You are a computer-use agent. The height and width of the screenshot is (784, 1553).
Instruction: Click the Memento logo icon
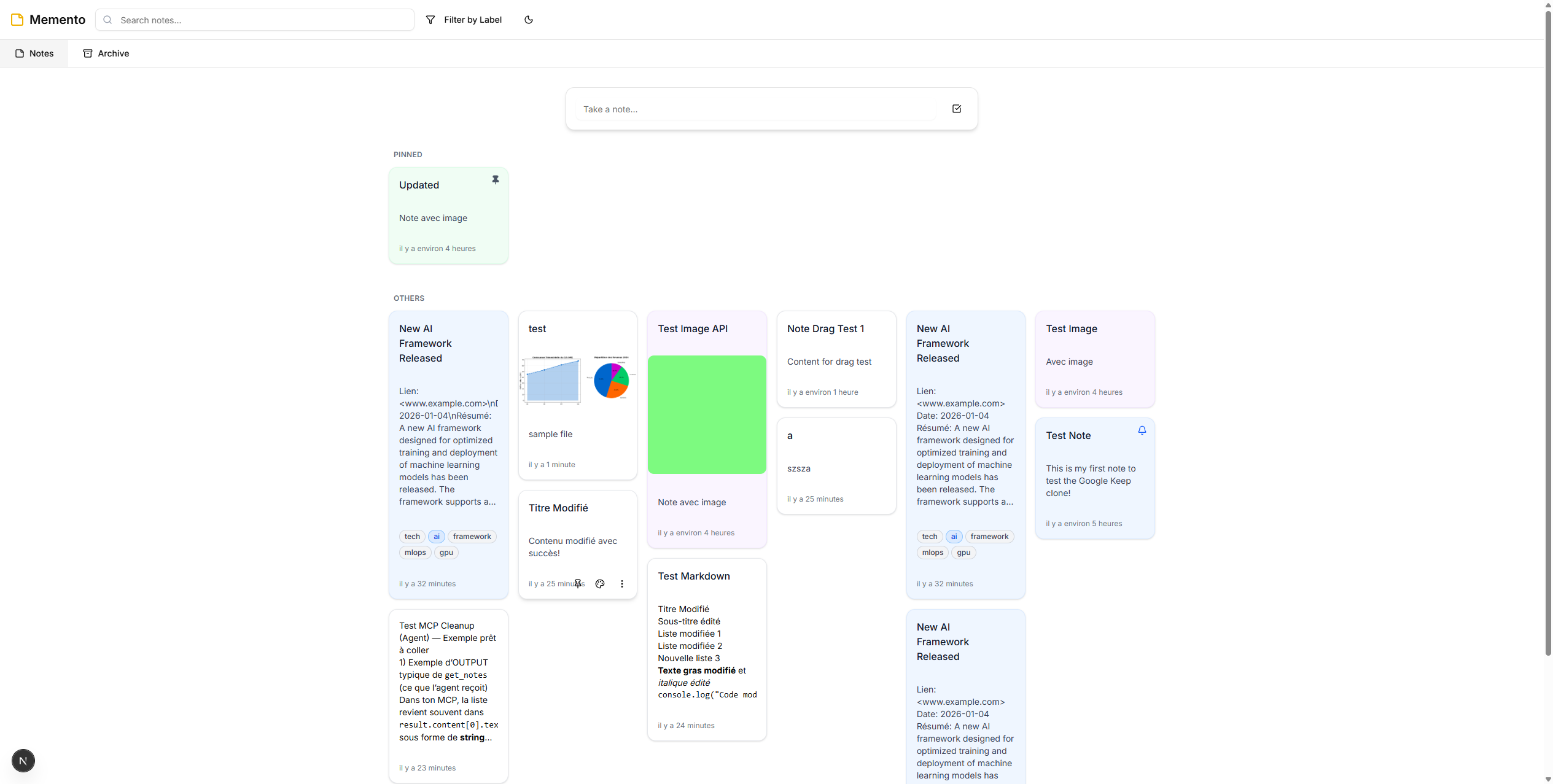(x=17, y=20)
